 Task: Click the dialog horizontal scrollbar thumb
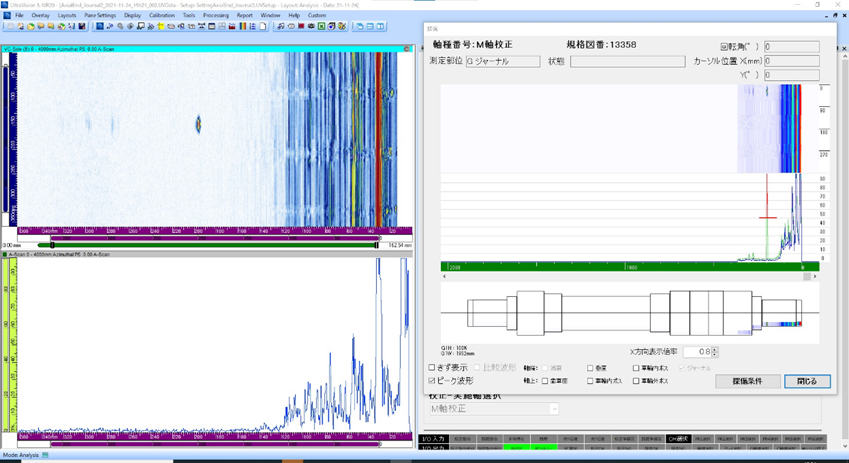click(807, 276)
